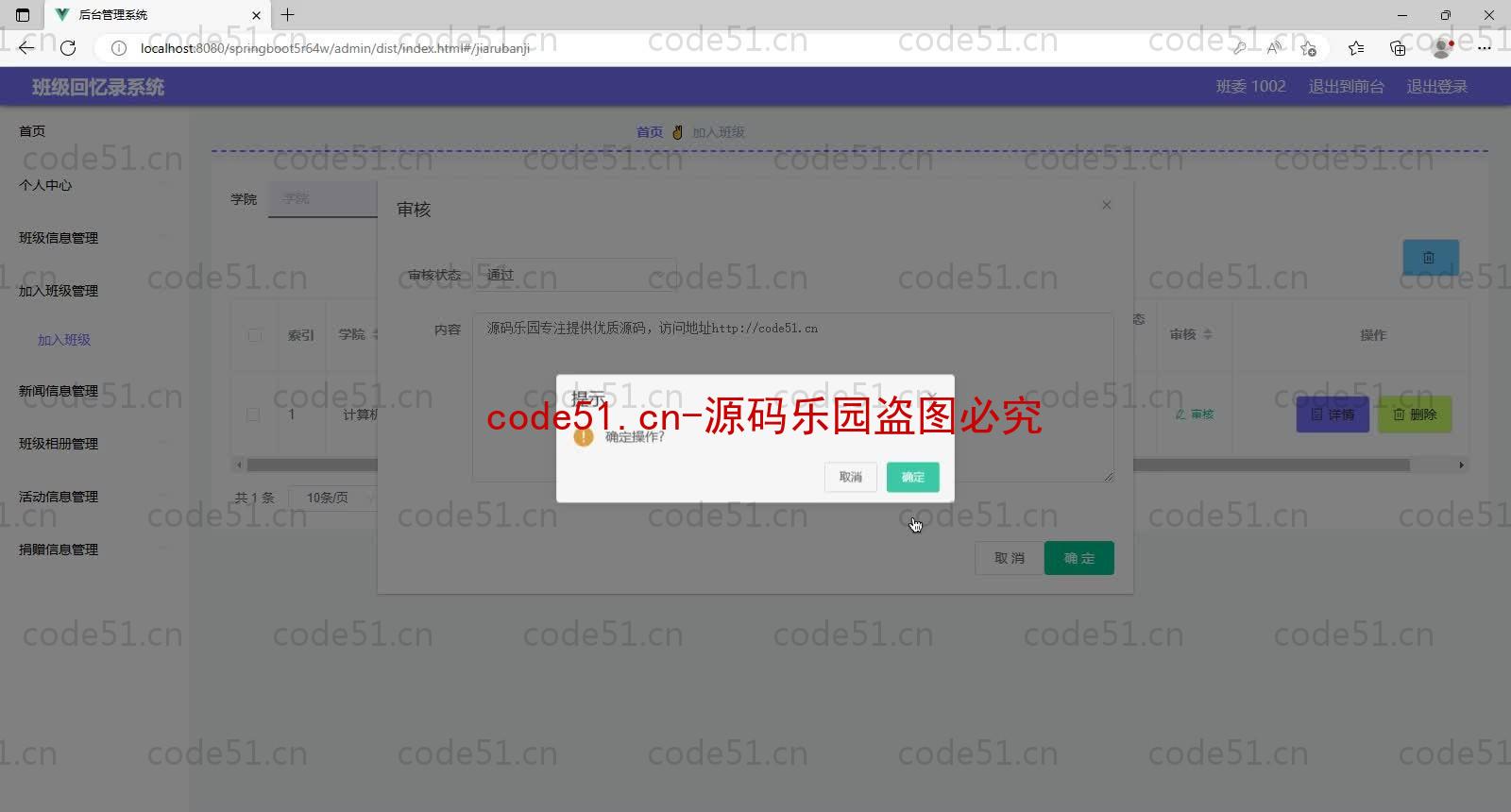
Task: Click the site info icon in address bar
Action: [118, 48]
